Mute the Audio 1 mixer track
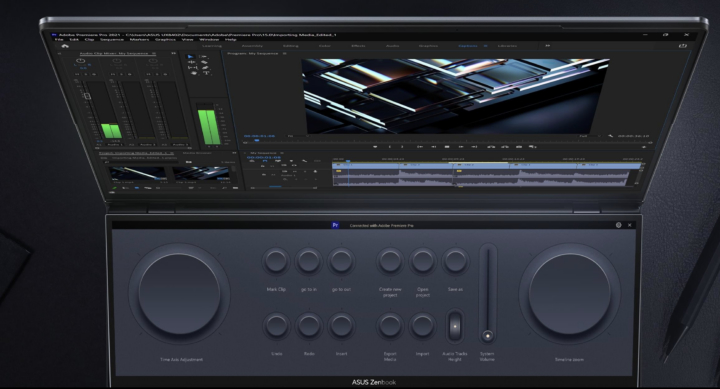This screenshot has height=389, width=720. 77,74
